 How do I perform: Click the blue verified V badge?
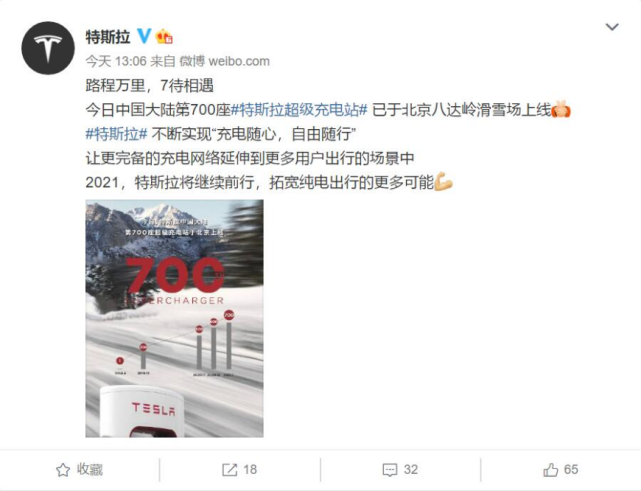pyautogui.click(x=144, y=36)
